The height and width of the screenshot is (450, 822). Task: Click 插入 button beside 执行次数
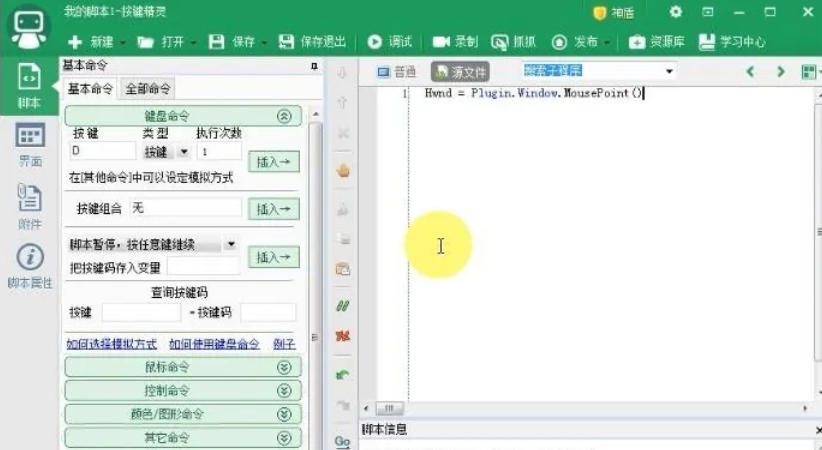(x=274, y=162)
